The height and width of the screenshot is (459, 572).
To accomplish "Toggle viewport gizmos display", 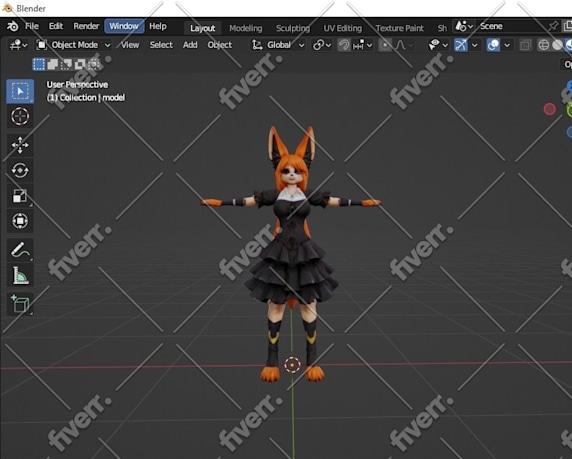I will tap(461, 45).
